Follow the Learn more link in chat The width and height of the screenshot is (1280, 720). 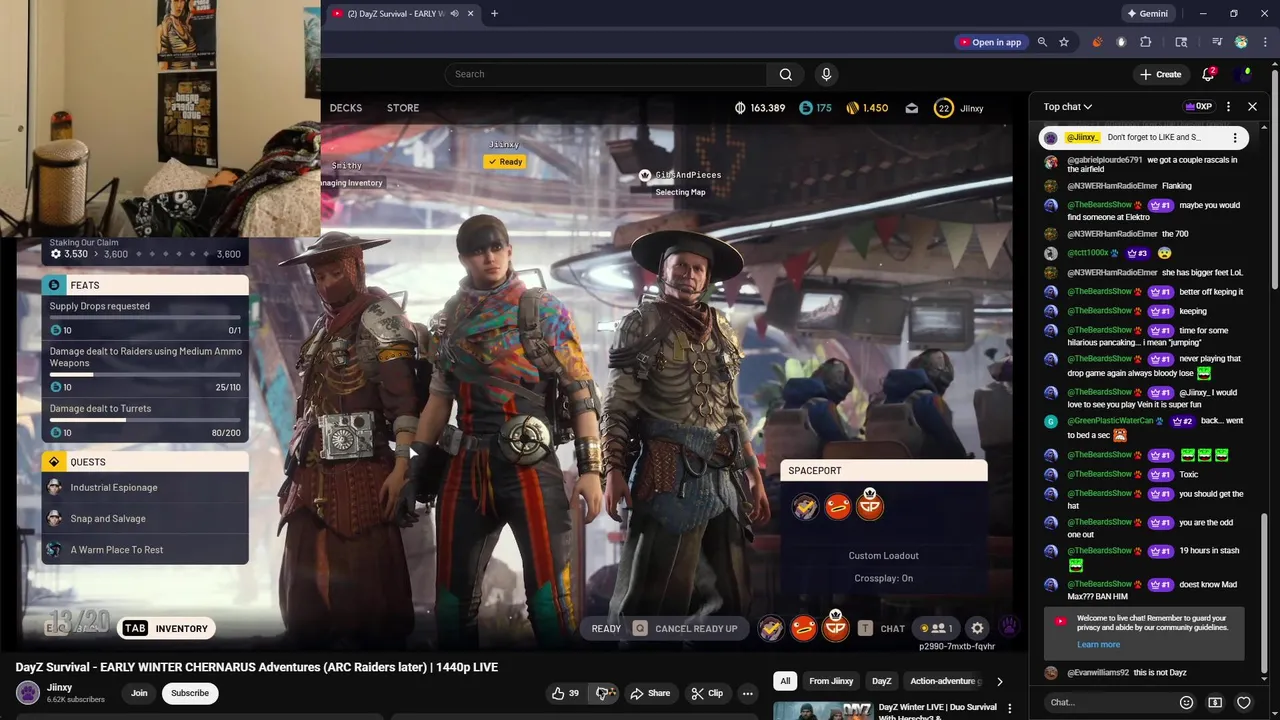point(1098,645)
